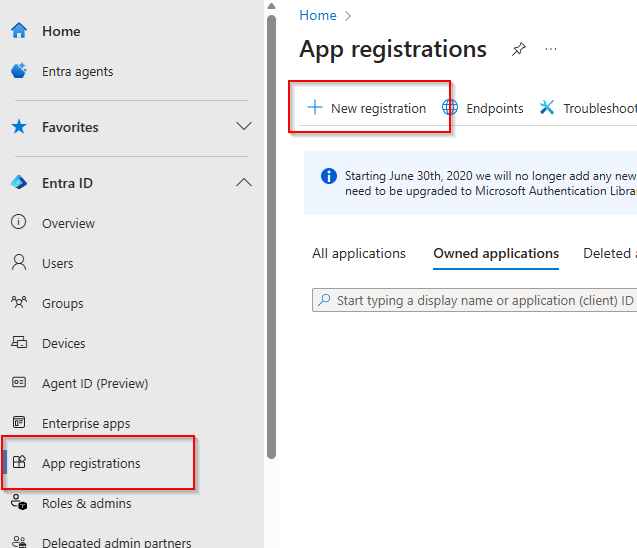The image size is (637, 548).
Task: Click the Devices icon in sidebar
Action: (x=19, y=343)
